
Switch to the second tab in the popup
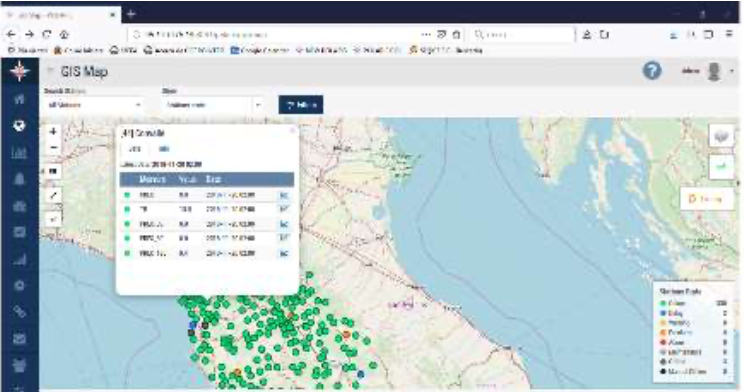(x=164, y=149)
